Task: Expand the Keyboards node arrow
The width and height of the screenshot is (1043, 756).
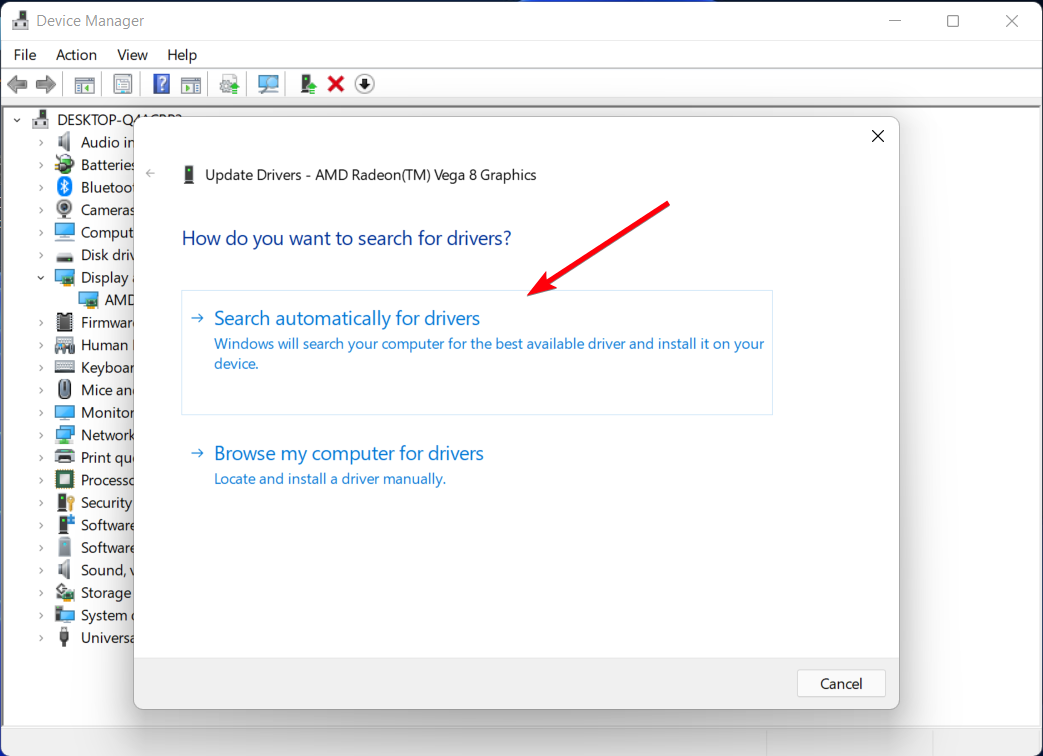Action: point(41,368)
